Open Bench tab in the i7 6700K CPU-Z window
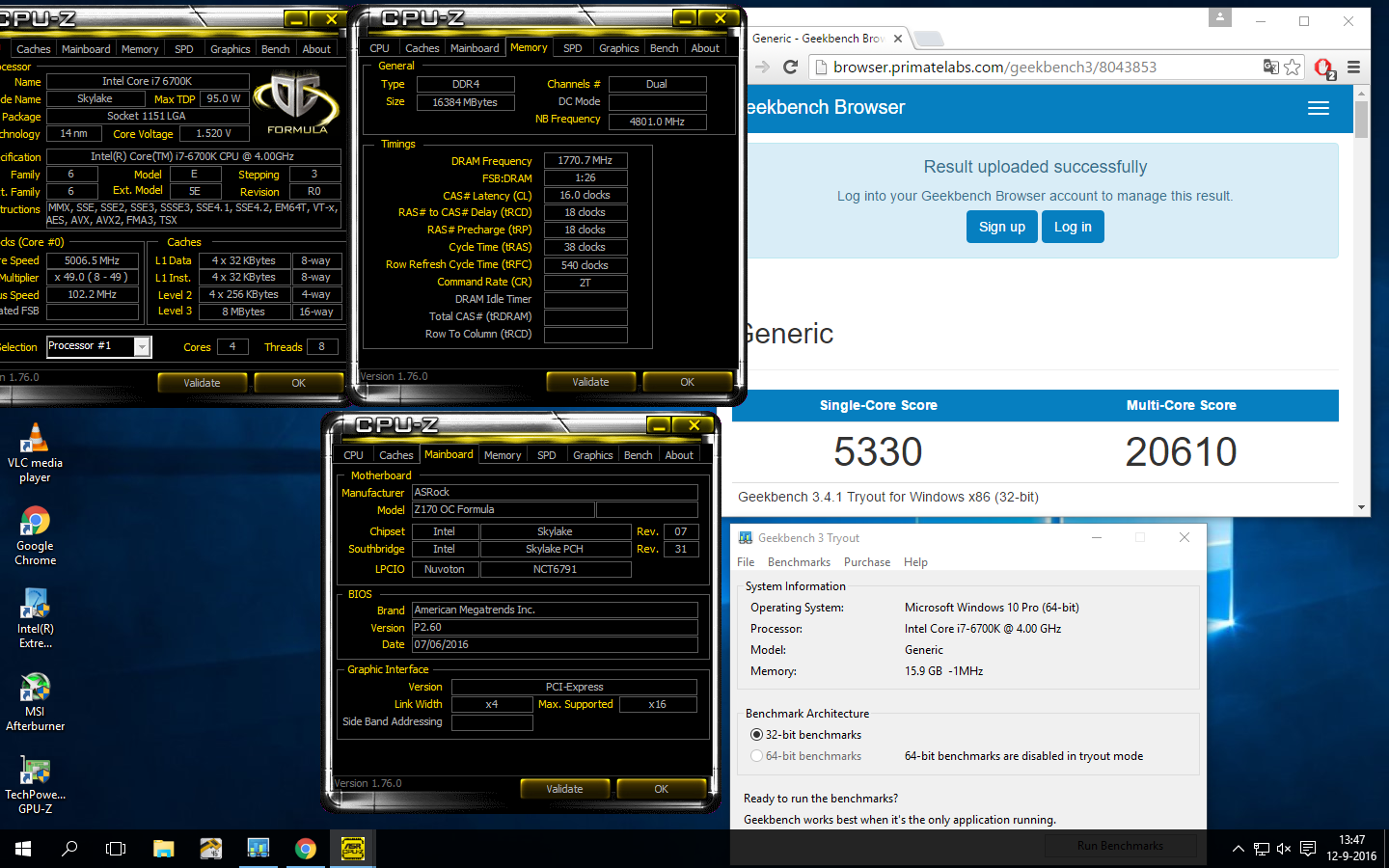This screenshot has width=1389, height=868. [276, 49]
